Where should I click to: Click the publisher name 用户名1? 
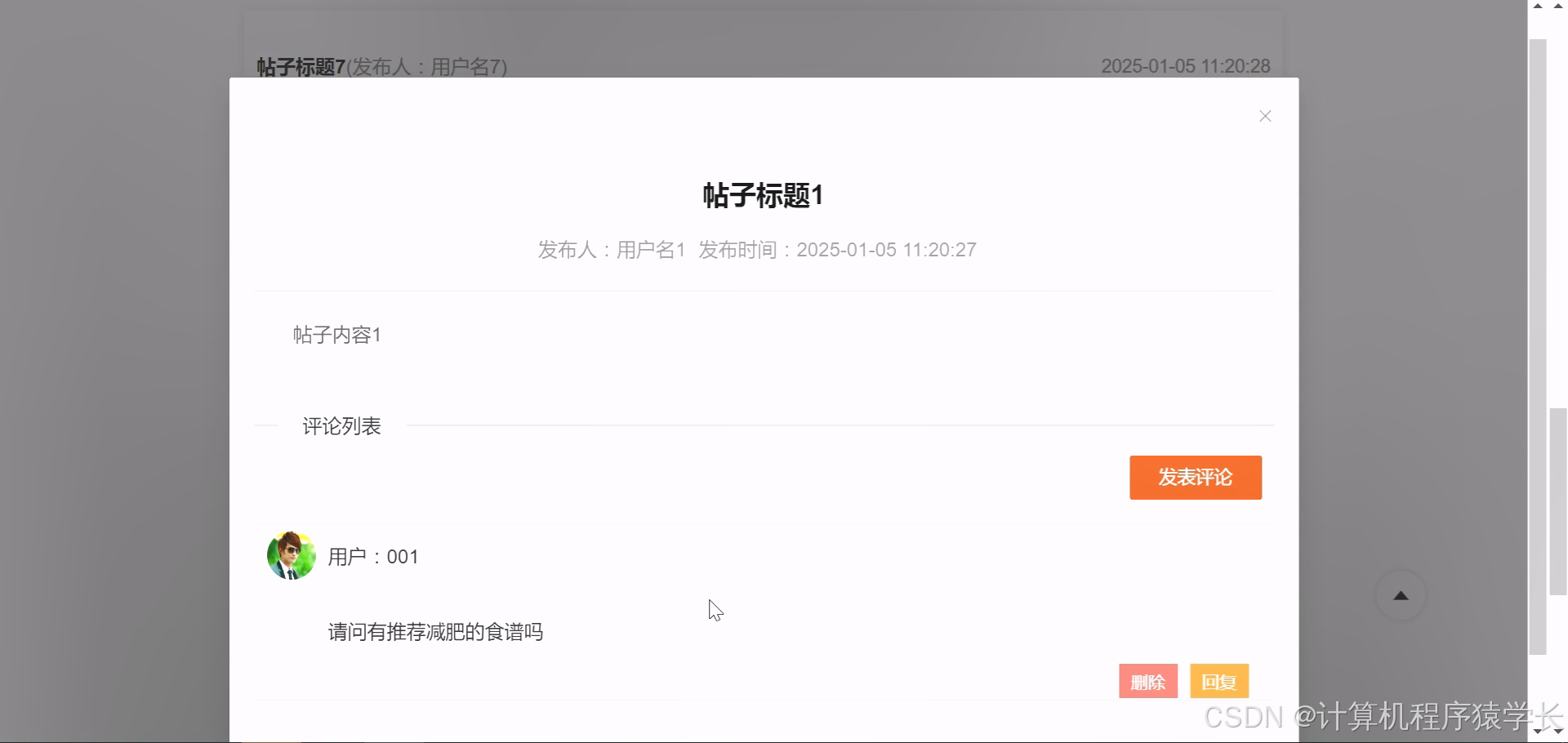click(649, 250)
